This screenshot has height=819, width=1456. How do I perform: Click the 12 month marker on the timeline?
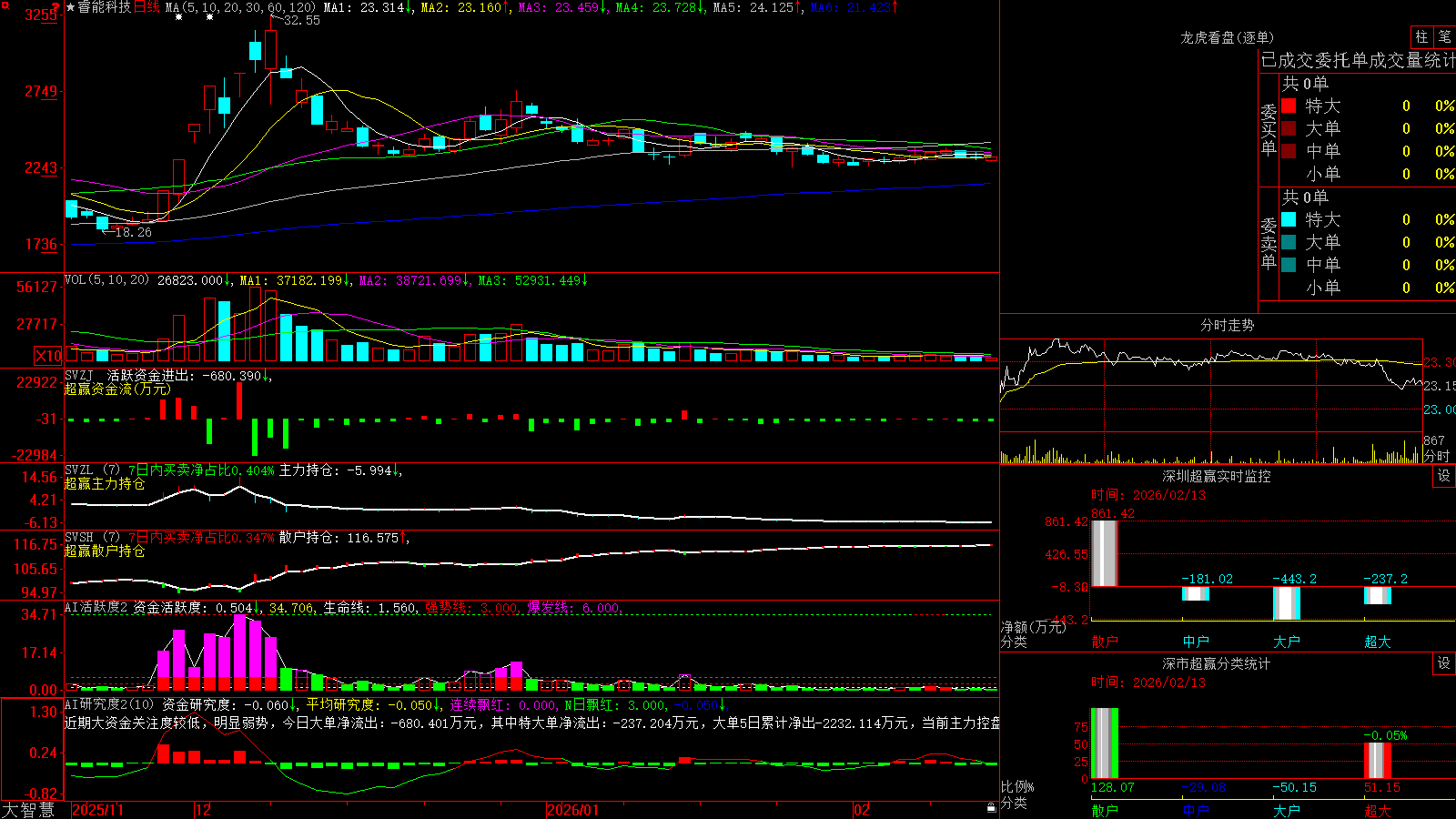[x=203, y=810]
